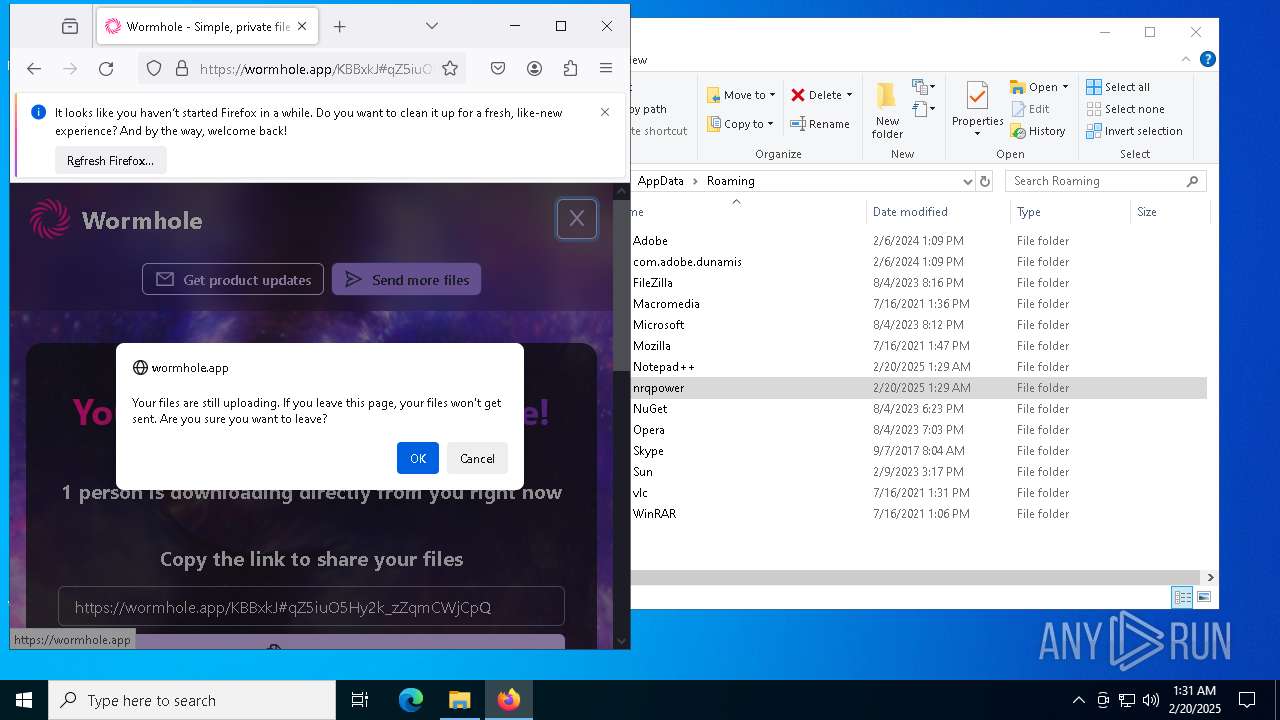
Task: Click Invert selection in Explorer
Action: [1134, 131]
